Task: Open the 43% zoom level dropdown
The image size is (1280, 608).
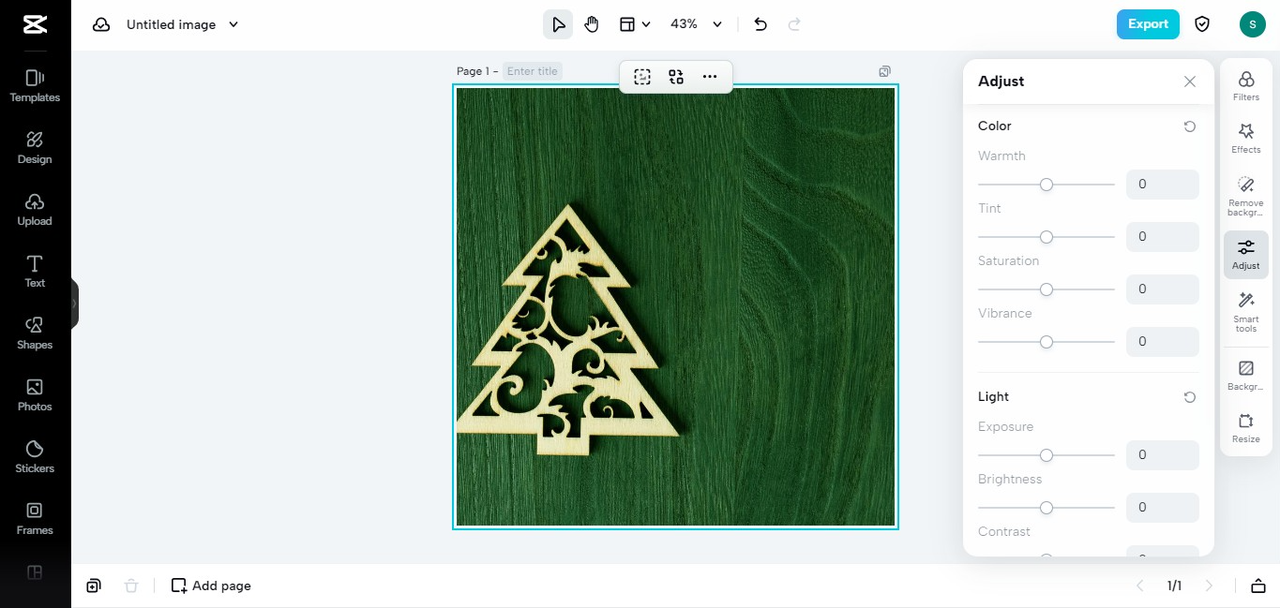Action: pos(696,24)
